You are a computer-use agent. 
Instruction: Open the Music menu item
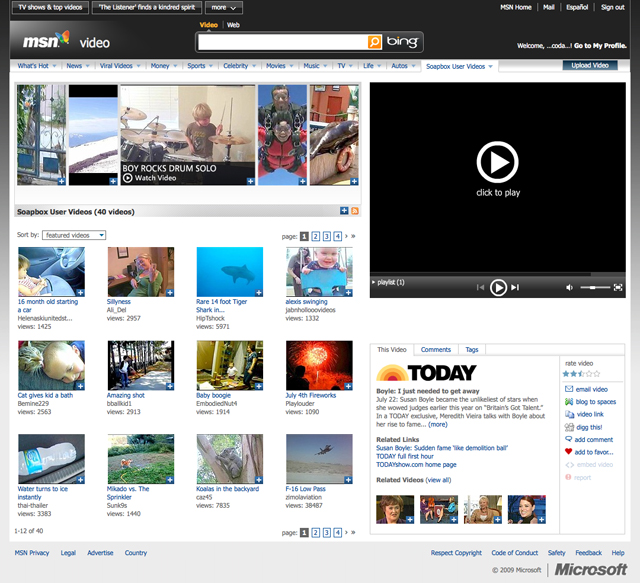pos(311,66)
